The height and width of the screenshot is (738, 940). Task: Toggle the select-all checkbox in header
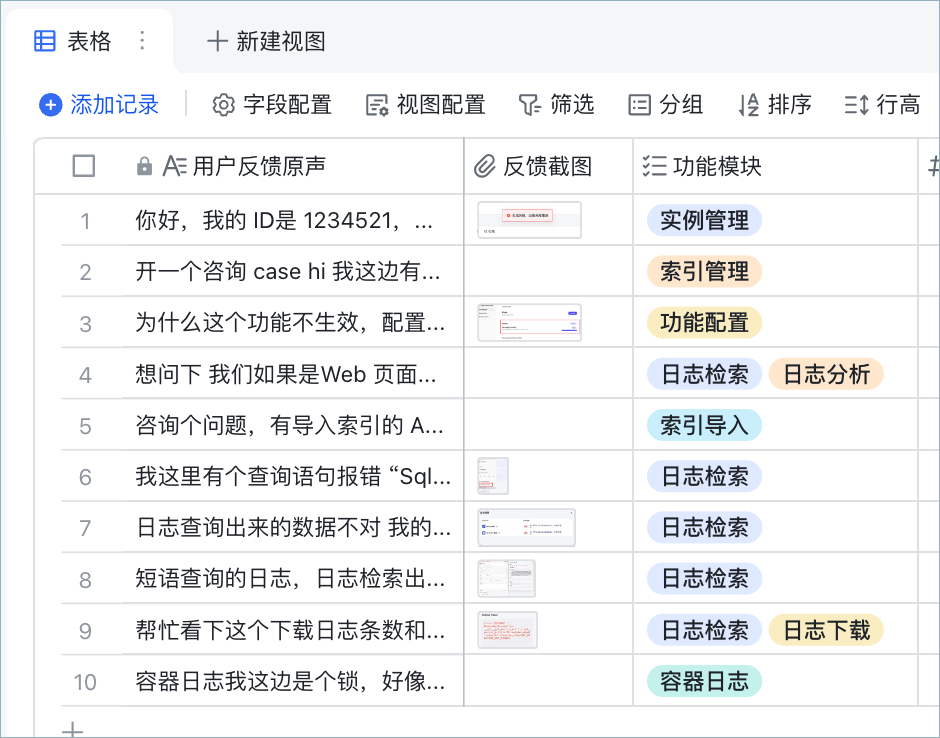pyautogui.click(x=83, y=166)
